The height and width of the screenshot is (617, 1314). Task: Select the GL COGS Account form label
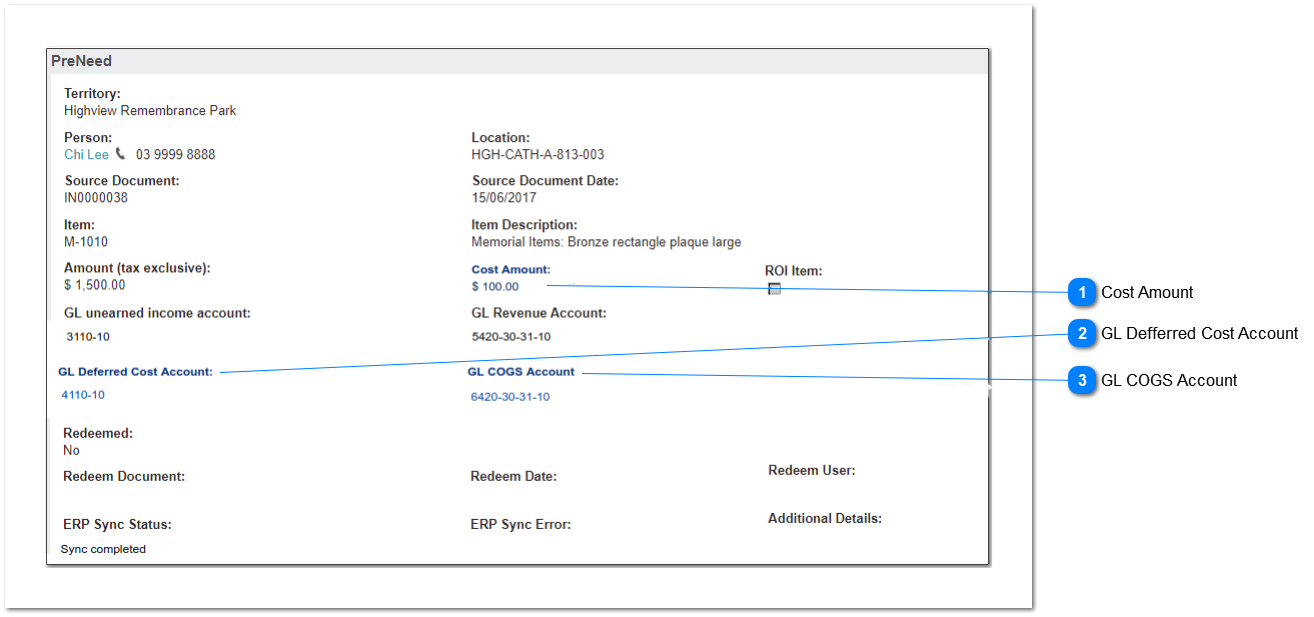coord(521,372)
